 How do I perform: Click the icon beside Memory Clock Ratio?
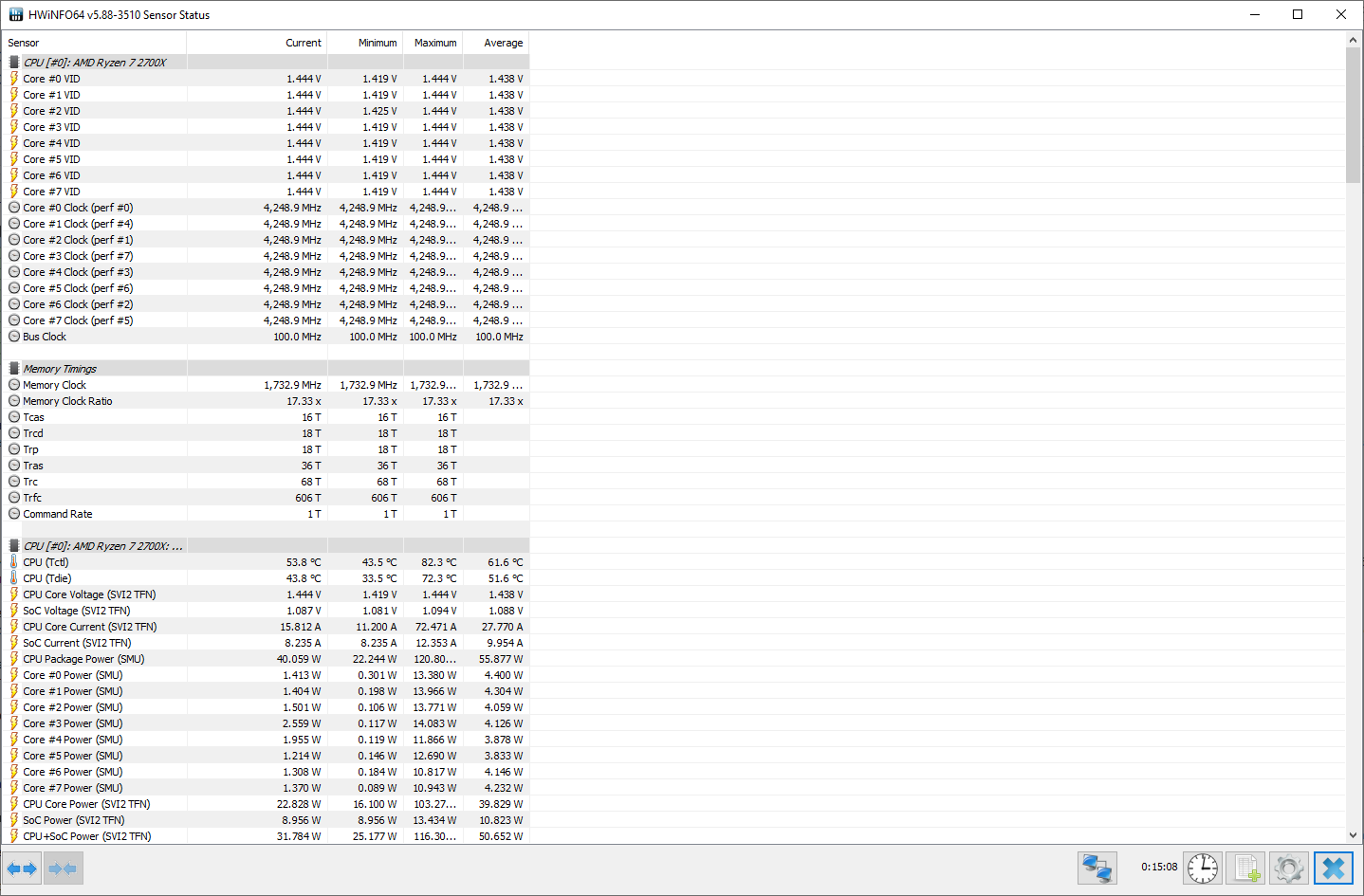point(14,401)
